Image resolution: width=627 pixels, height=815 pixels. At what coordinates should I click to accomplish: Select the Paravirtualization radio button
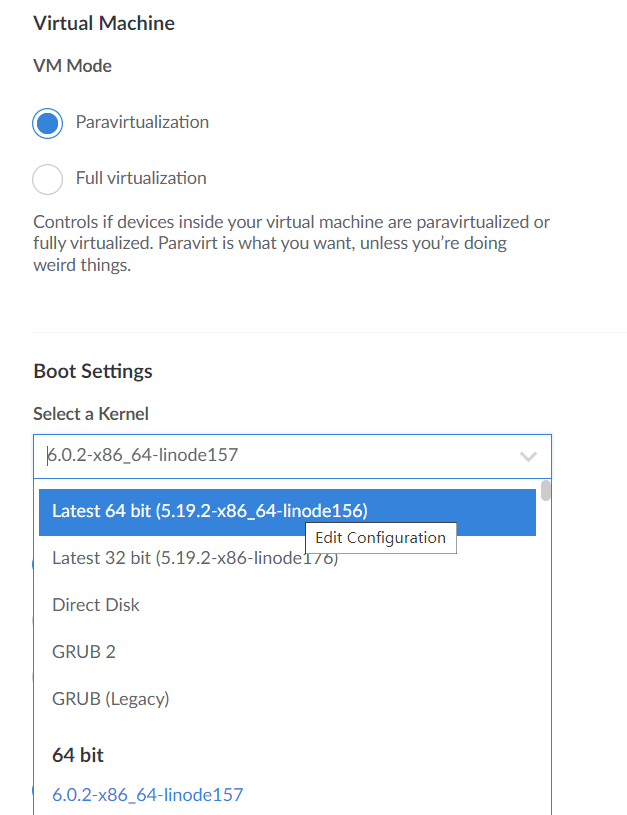(x=47, y=123)
